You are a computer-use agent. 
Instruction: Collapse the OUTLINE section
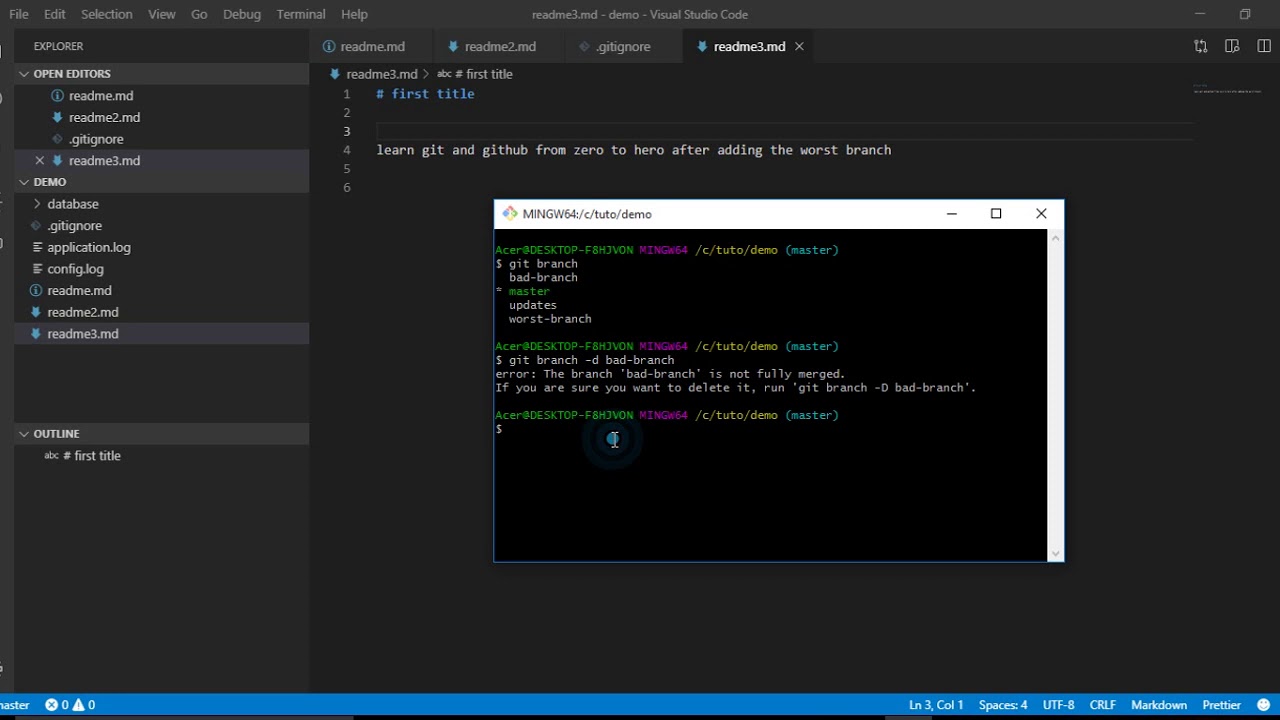(x=24, y=434)
